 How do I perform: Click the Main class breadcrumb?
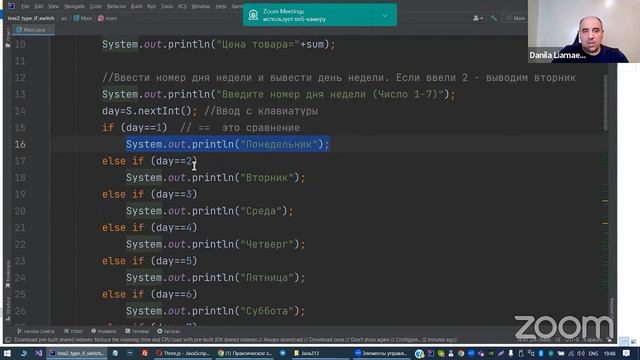(83, 18)
